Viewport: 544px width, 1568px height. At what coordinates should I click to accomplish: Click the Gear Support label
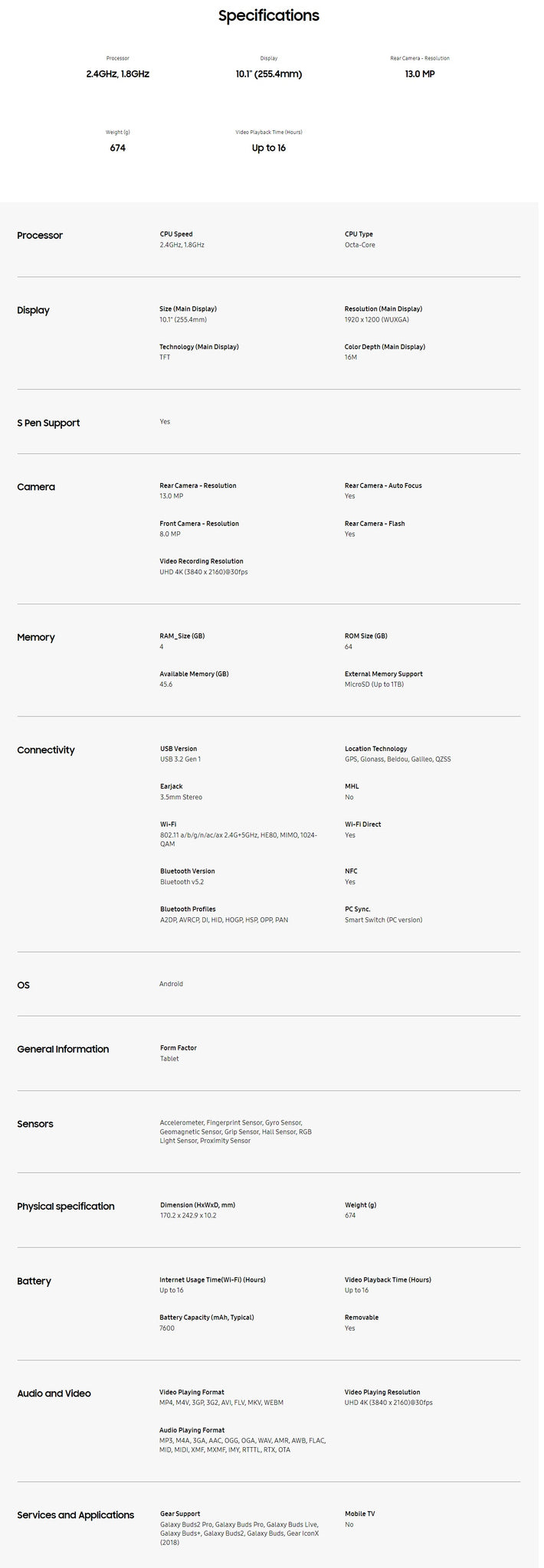(180, 1514)
